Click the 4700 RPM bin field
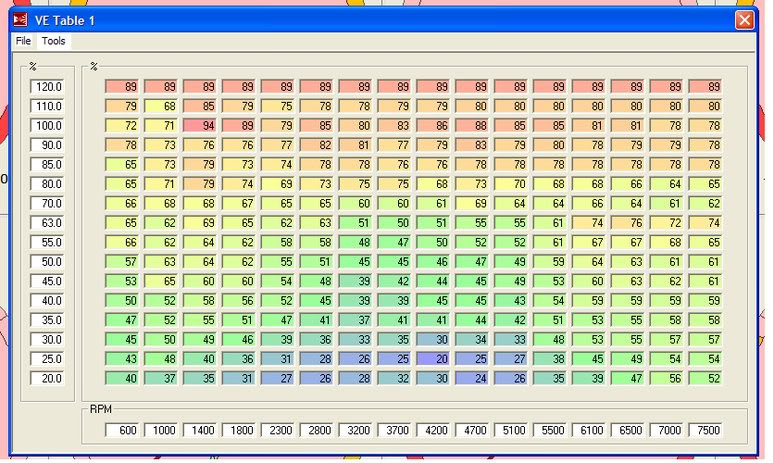The width and height of the screenshot is (773, 463). 472,430
